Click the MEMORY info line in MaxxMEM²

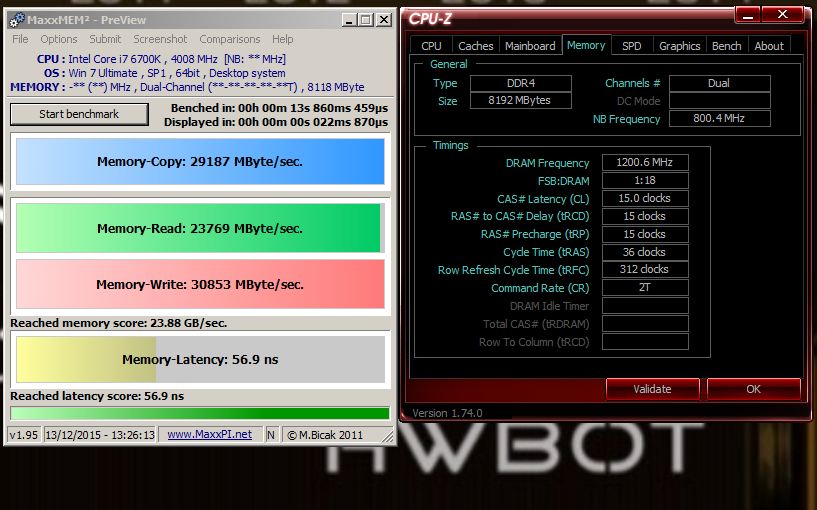click(188, 87)
